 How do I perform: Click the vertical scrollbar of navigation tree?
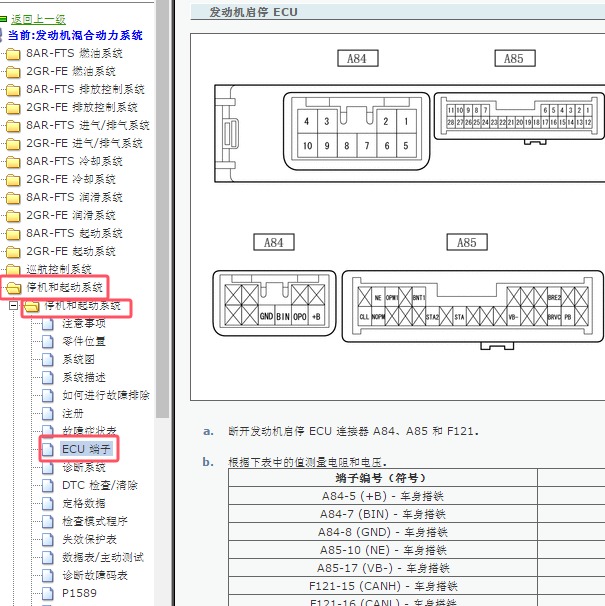pyautogui.click(x=163, y=209)
